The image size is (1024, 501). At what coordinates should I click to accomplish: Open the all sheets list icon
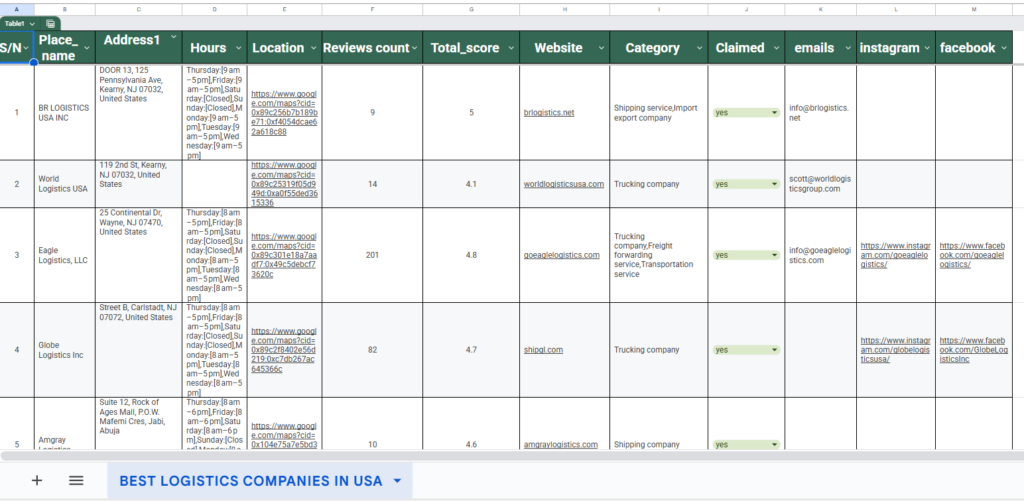pos(76,481)
